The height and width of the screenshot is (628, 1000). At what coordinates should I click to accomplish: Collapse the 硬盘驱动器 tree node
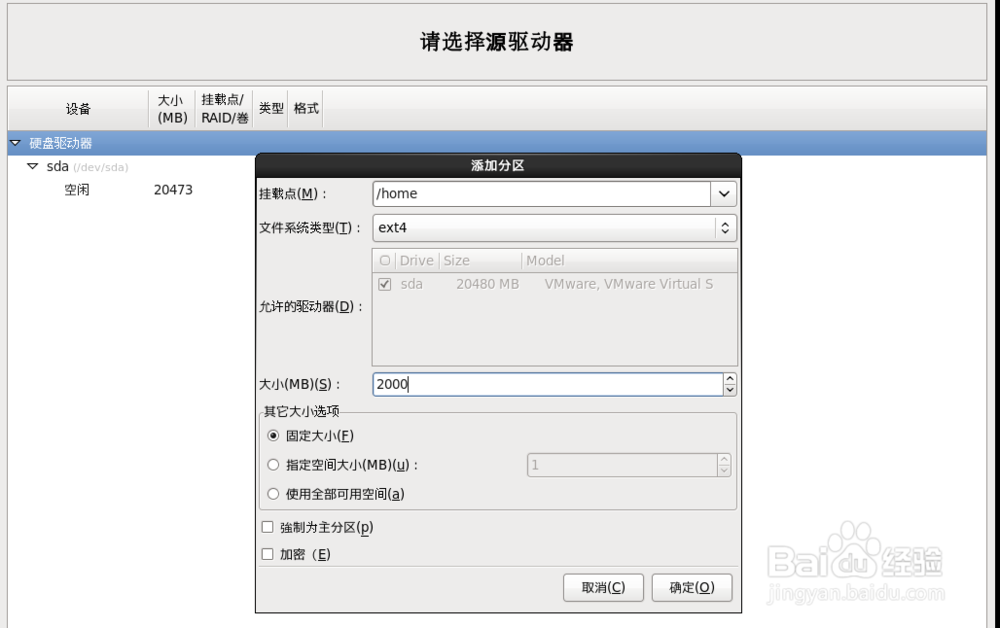14,143
